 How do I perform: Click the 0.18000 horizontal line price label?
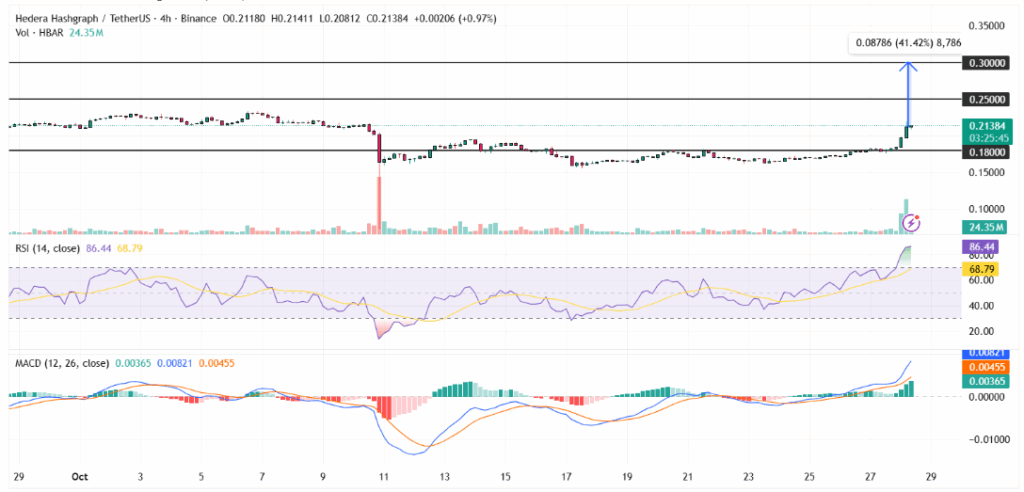[x=984, y=151]
